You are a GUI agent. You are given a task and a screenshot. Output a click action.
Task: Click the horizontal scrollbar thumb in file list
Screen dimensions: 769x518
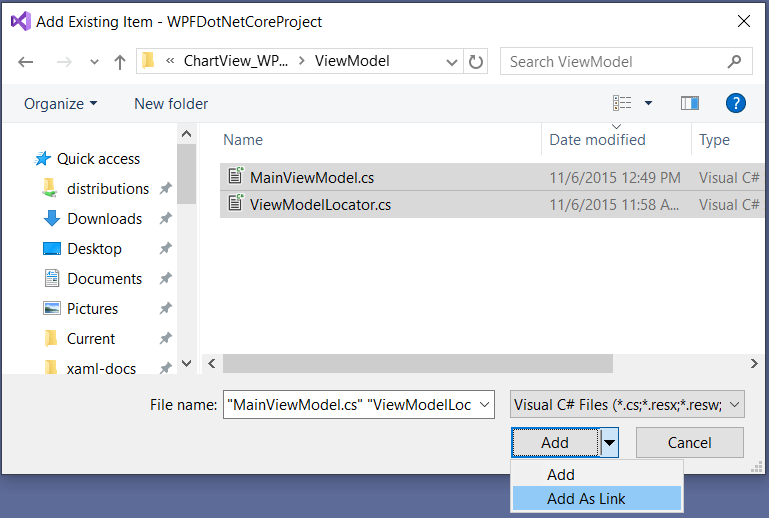418,363
